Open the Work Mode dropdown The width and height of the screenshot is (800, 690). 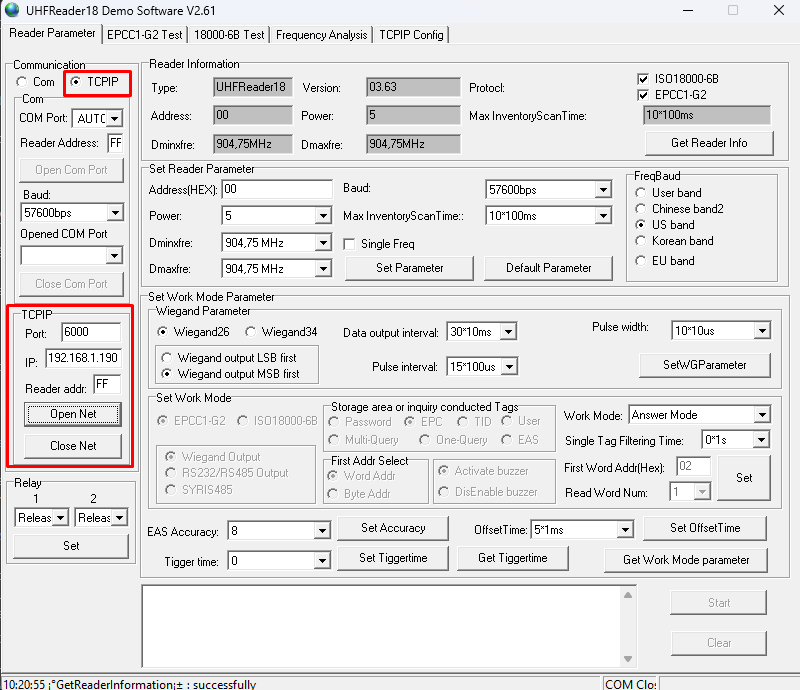click(x=761, y=415)
